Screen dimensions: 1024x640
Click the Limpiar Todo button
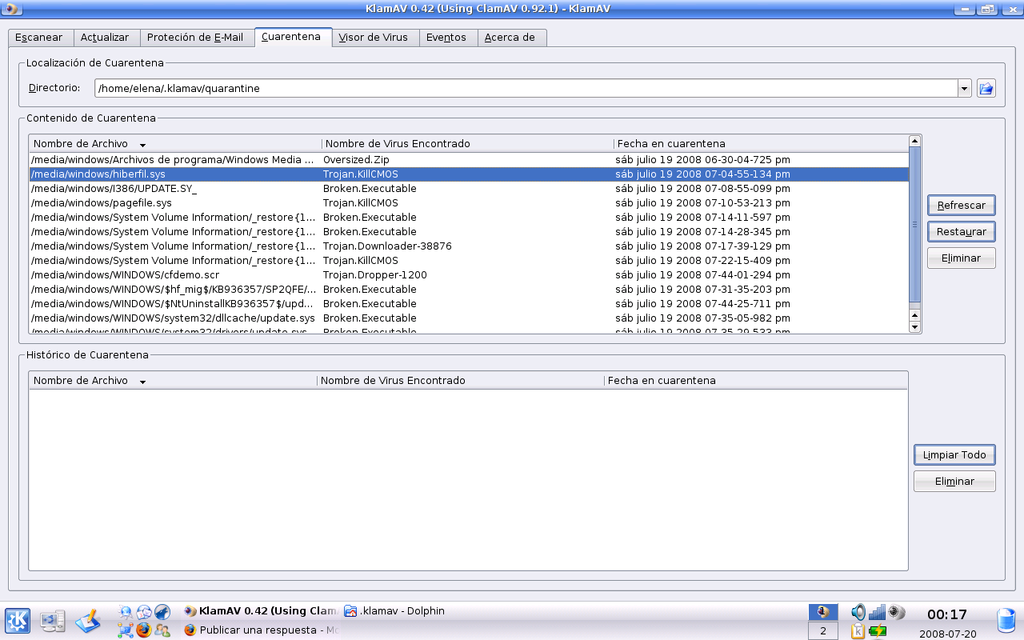coord(954,455)
